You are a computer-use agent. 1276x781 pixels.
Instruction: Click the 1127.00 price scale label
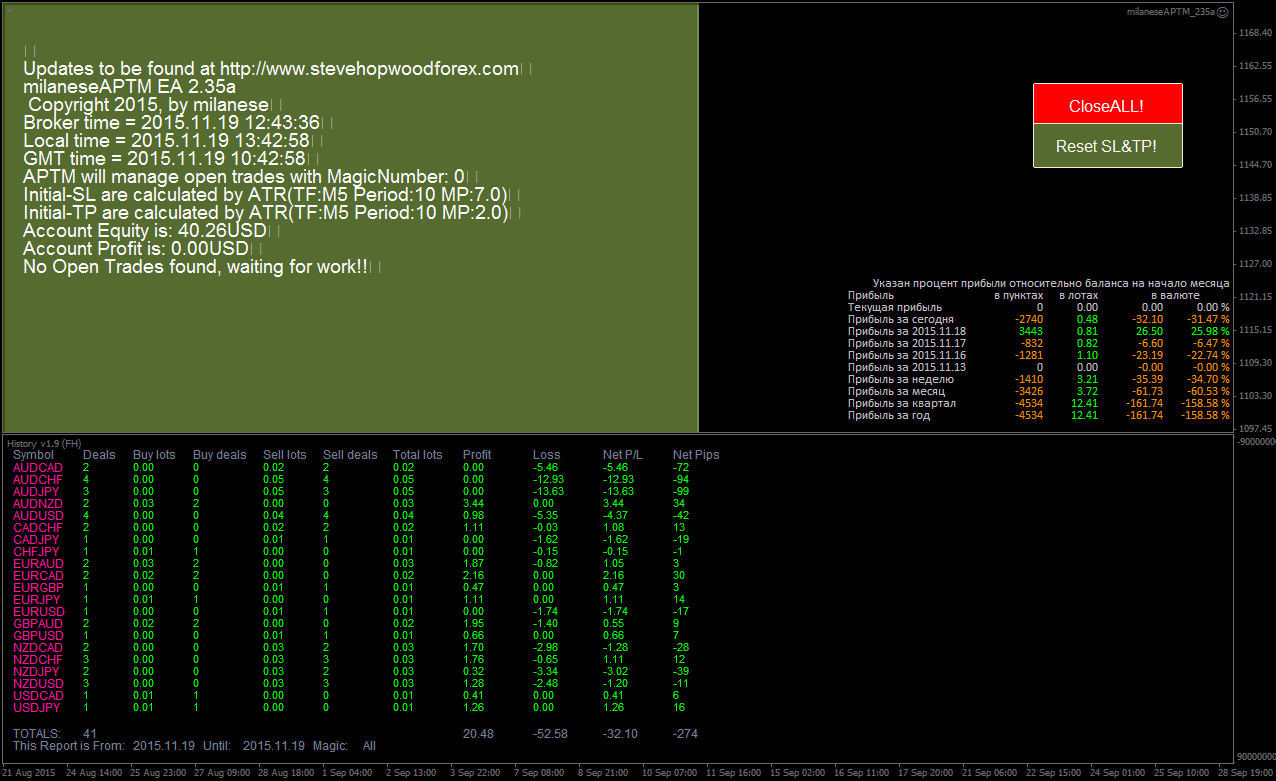[x=1254, y=264]
